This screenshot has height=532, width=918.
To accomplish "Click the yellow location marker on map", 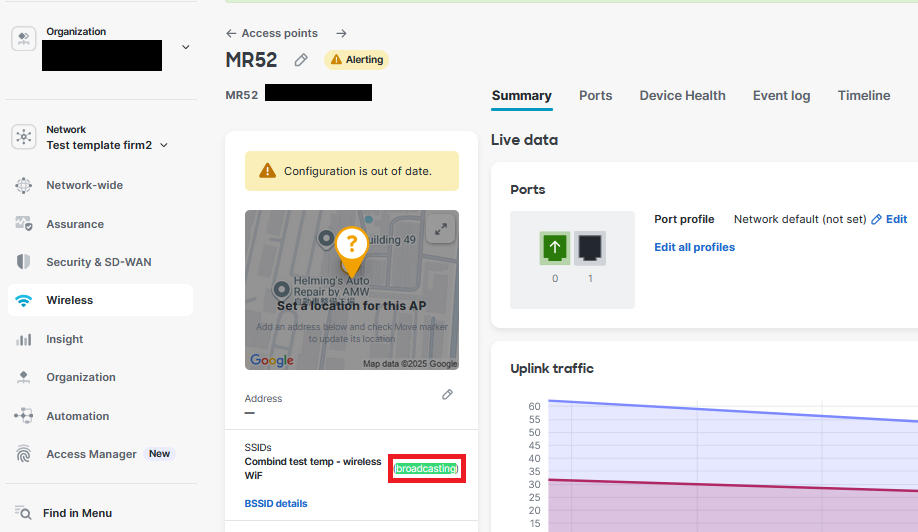I will [351, 247].
